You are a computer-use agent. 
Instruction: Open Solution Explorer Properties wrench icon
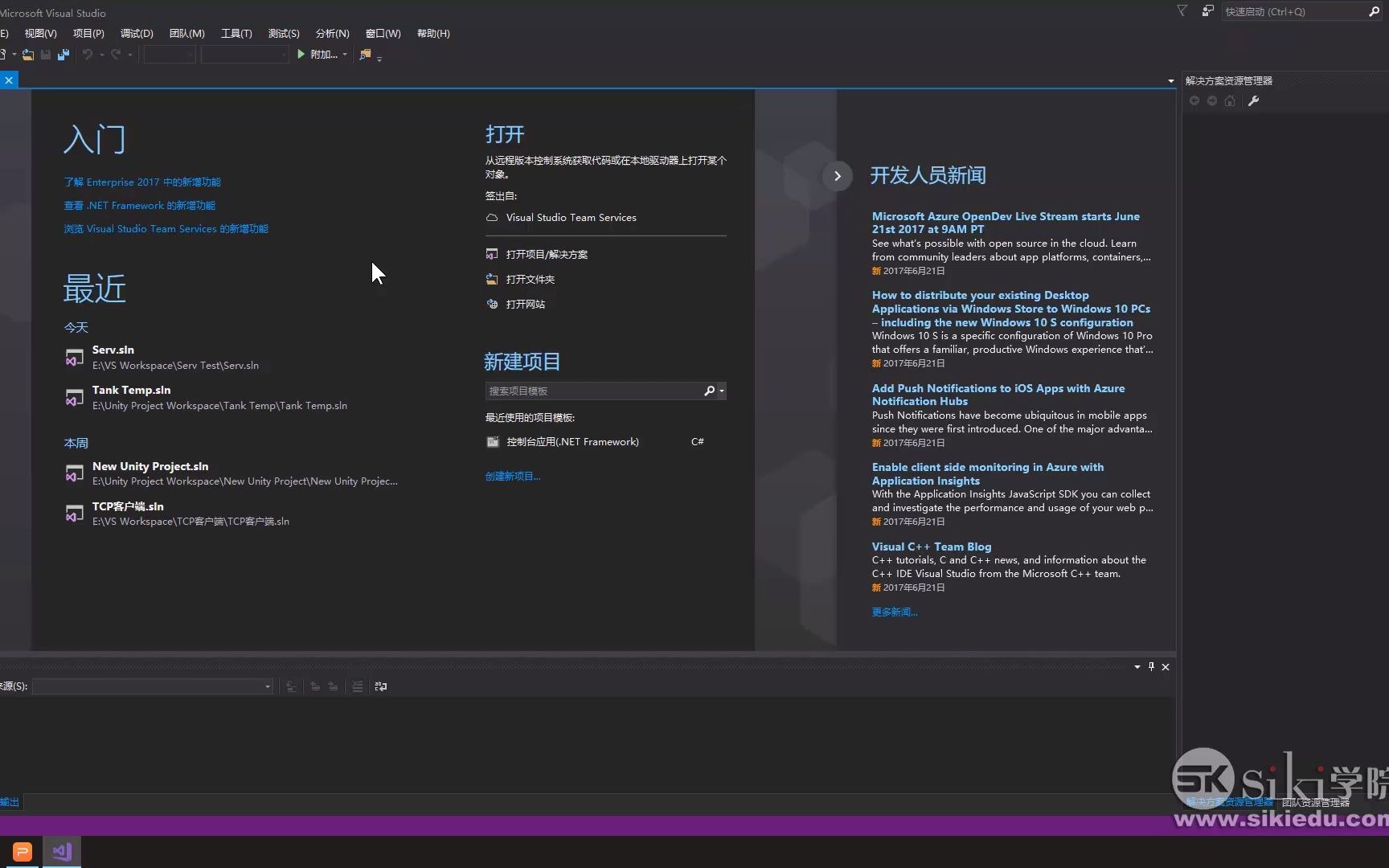(1253, 100)
